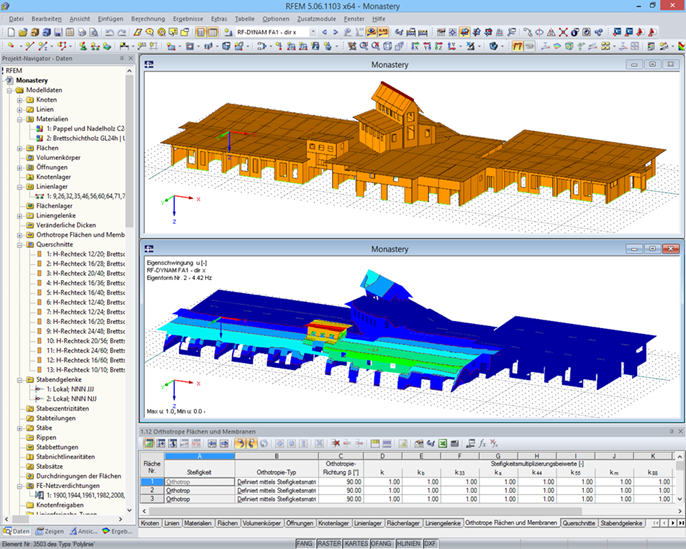Toggle the show values button beside eye

383,32
